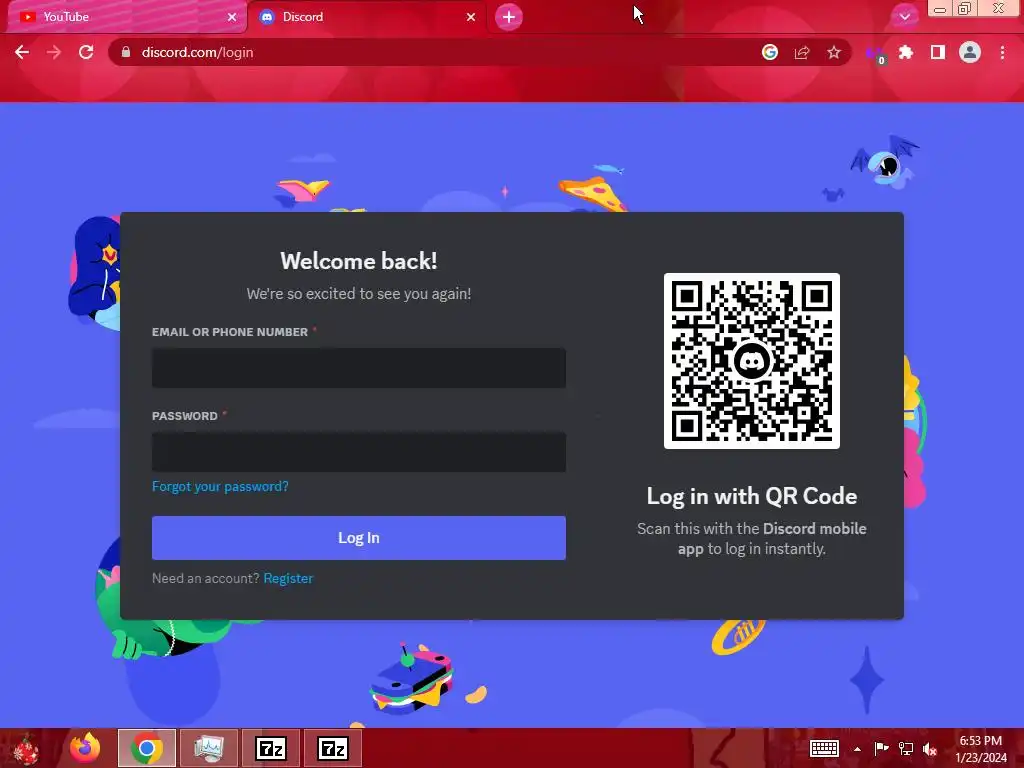Bookmark page with star icon
The width and height of the screenshot is (1024, 768).
tap(834, 52)
